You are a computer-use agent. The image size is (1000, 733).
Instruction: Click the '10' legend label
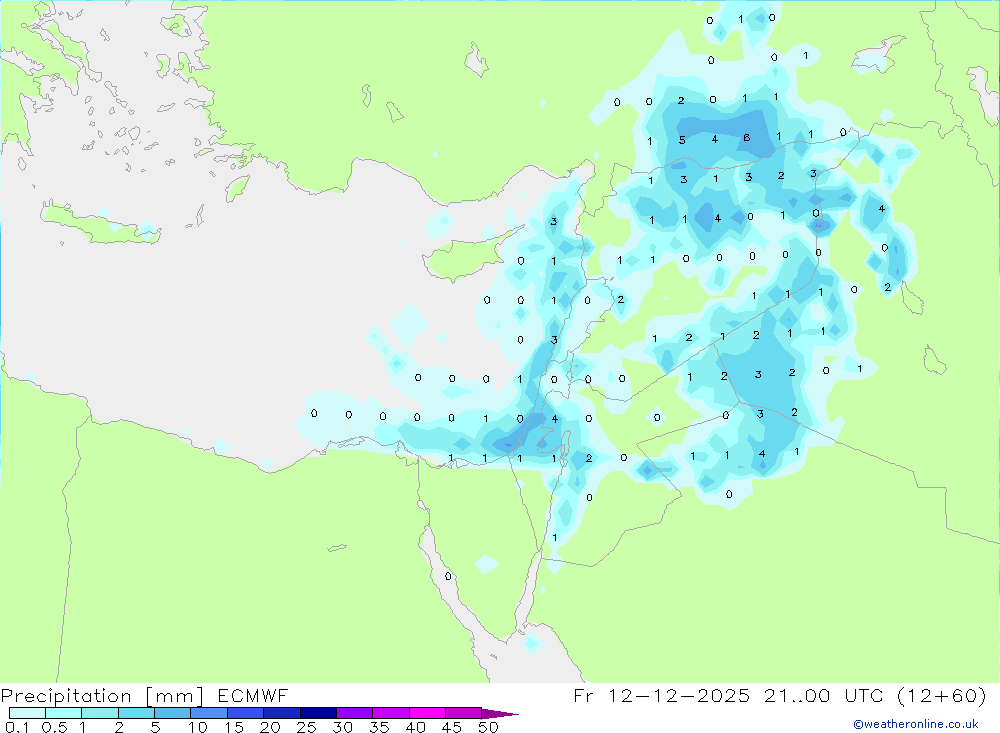[x=198, y=727]
